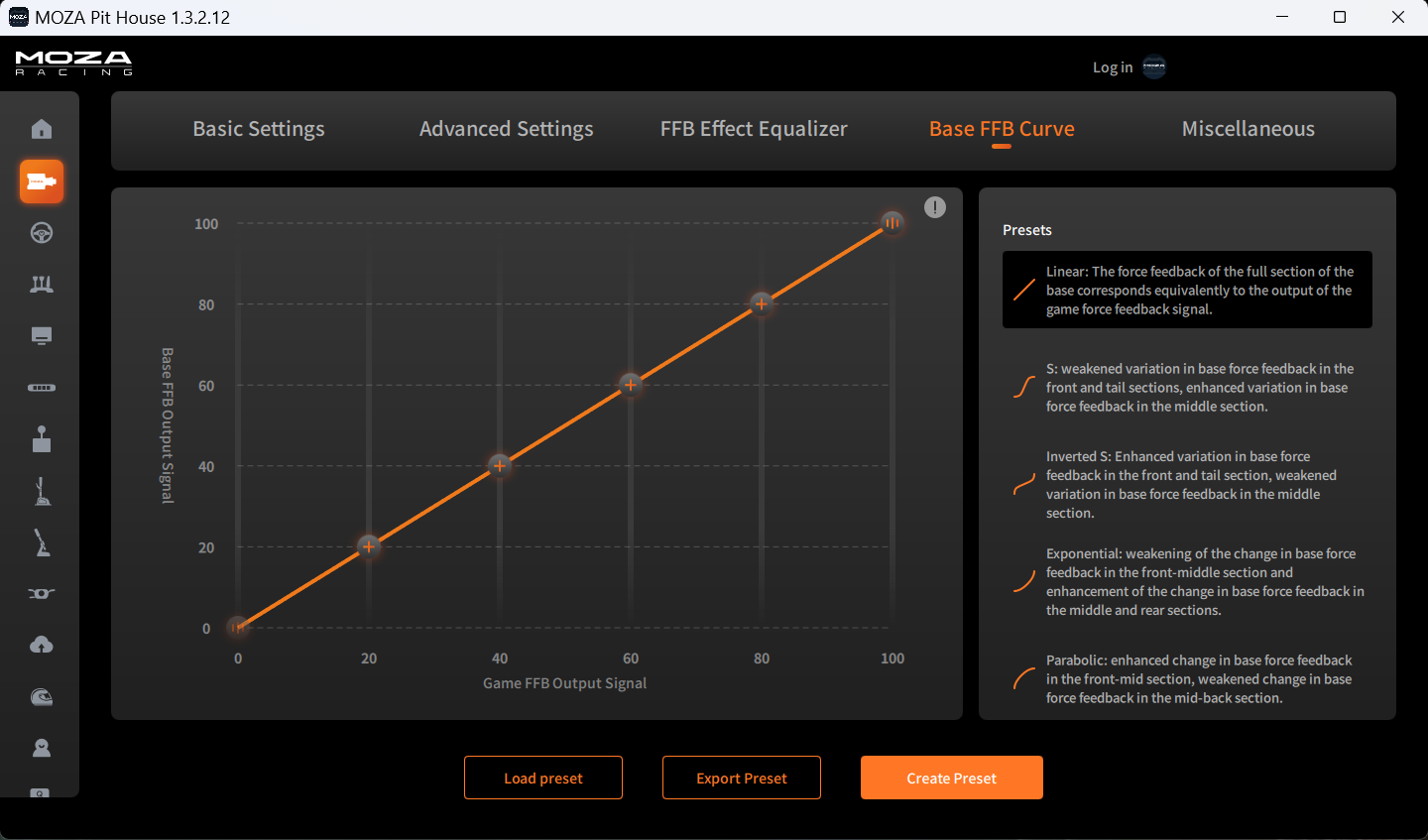Click the curve endpoint handle at 100
The width and height of the screenshot is (1428, 840).
[892, 223]
